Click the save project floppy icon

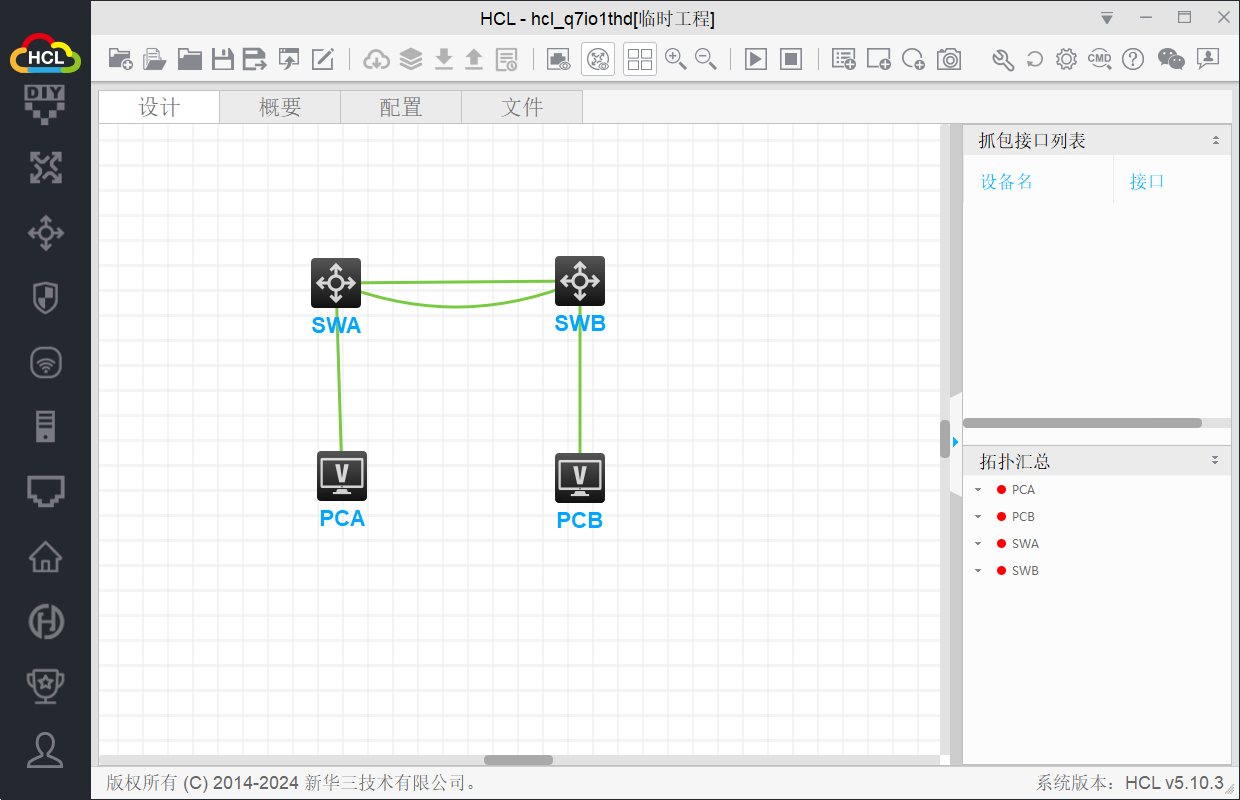tap(222, 59)
